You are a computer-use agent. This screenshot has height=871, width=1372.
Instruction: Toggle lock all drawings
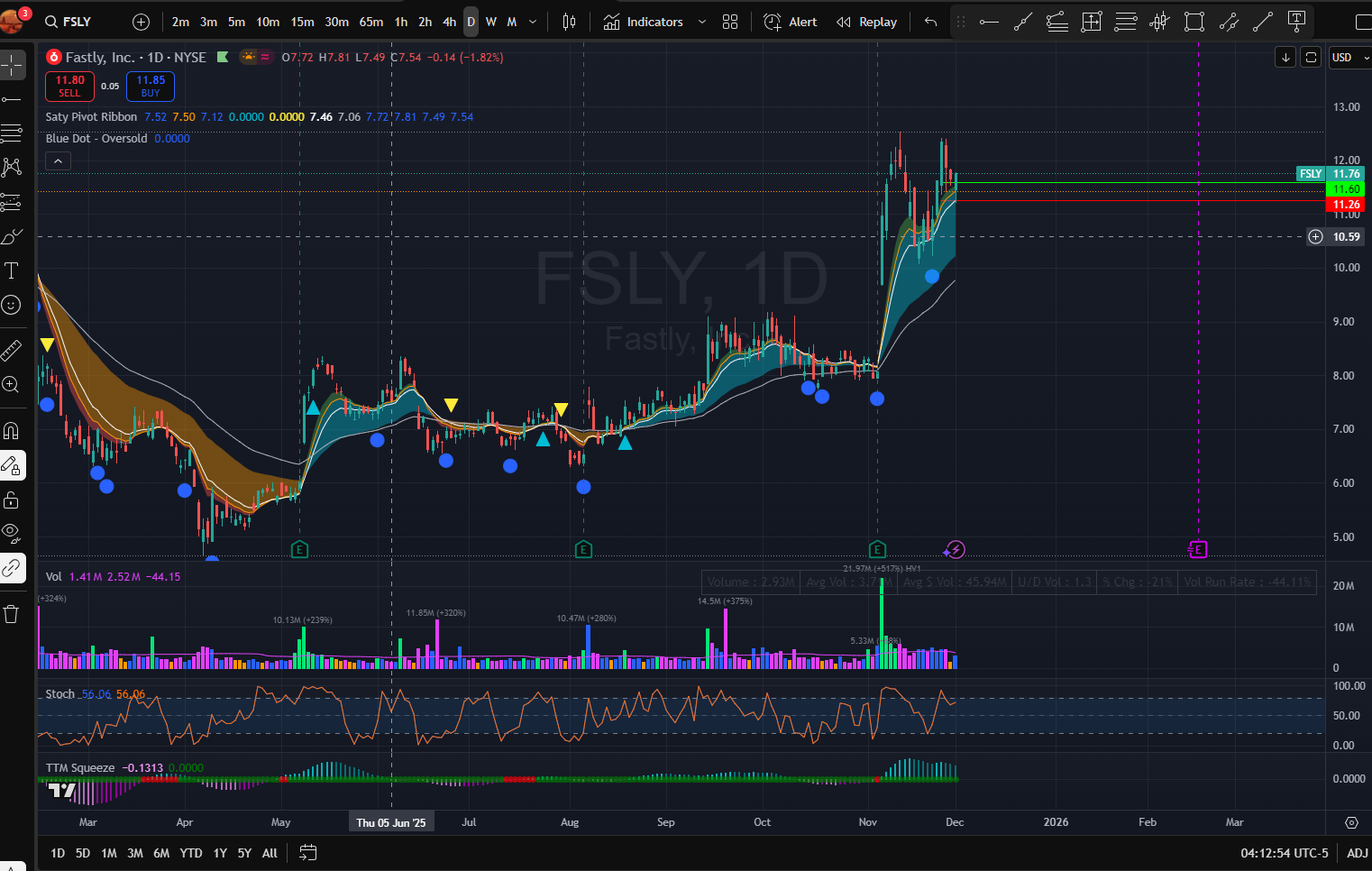[12, 500]
